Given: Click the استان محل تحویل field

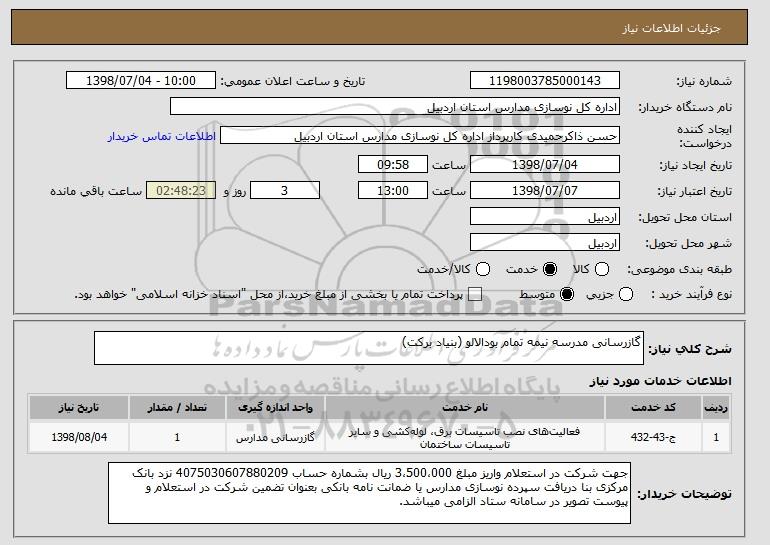Looking at the screenshot, I should pyautogui.click(x=545, y=217).
